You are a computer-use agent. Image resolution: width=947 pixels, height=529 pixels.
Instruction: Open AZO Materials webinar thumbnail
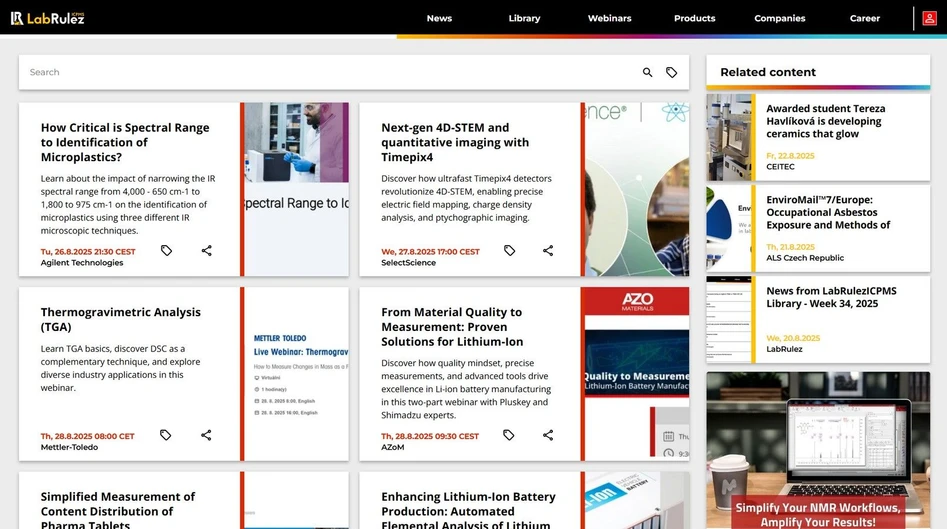tap(637, 374)
